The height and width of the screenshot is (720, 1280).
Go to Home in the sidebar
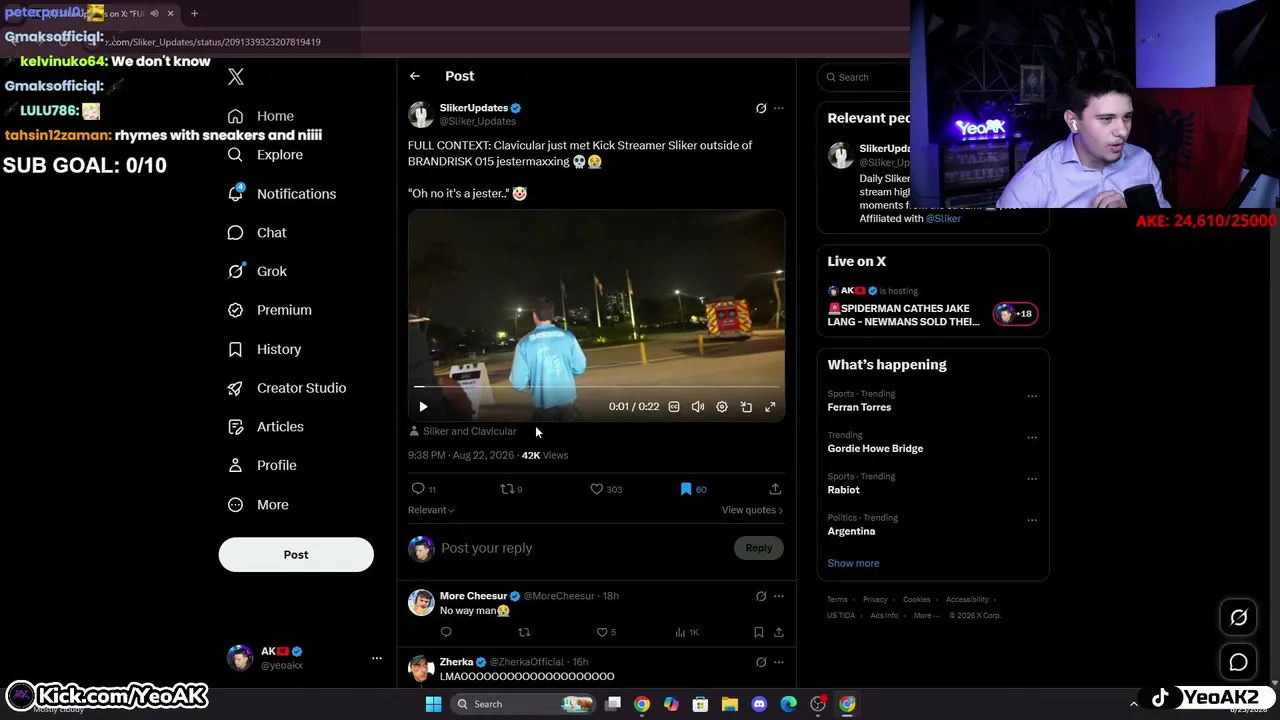(261, 116)
